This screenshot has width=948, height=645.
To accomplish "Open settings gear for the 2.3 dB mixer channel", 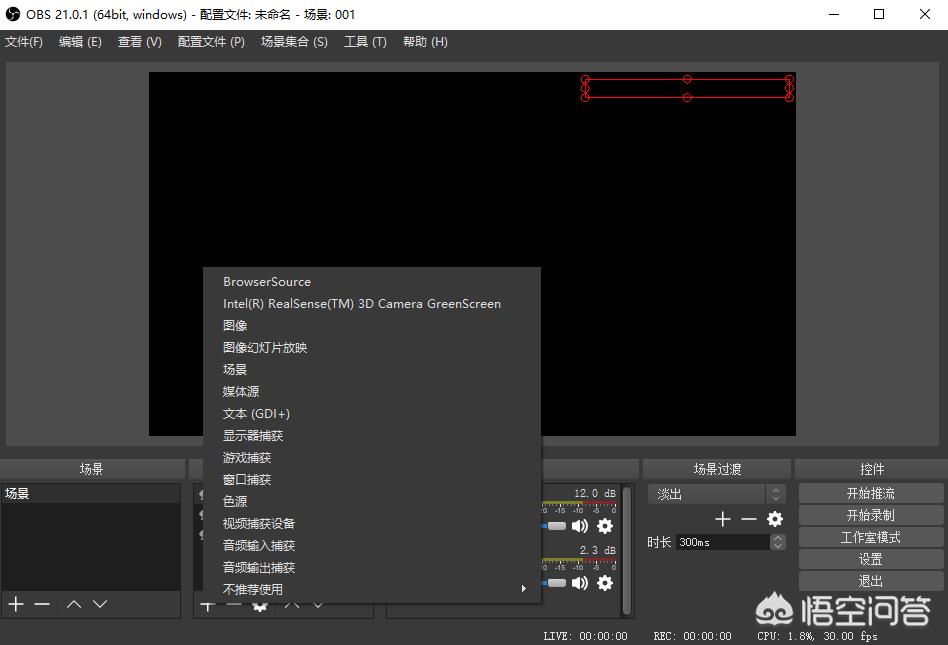I will (605, 583).
